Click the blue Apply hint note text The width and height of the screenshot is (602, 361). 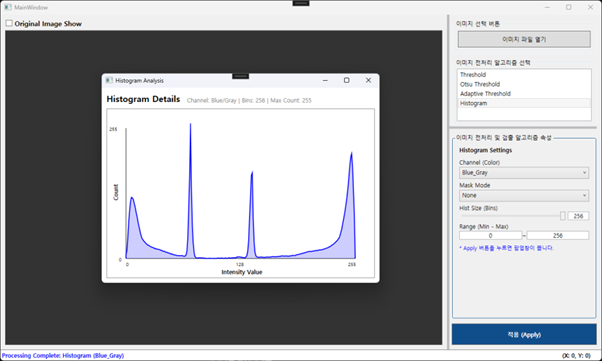click(x=506, y=248)
